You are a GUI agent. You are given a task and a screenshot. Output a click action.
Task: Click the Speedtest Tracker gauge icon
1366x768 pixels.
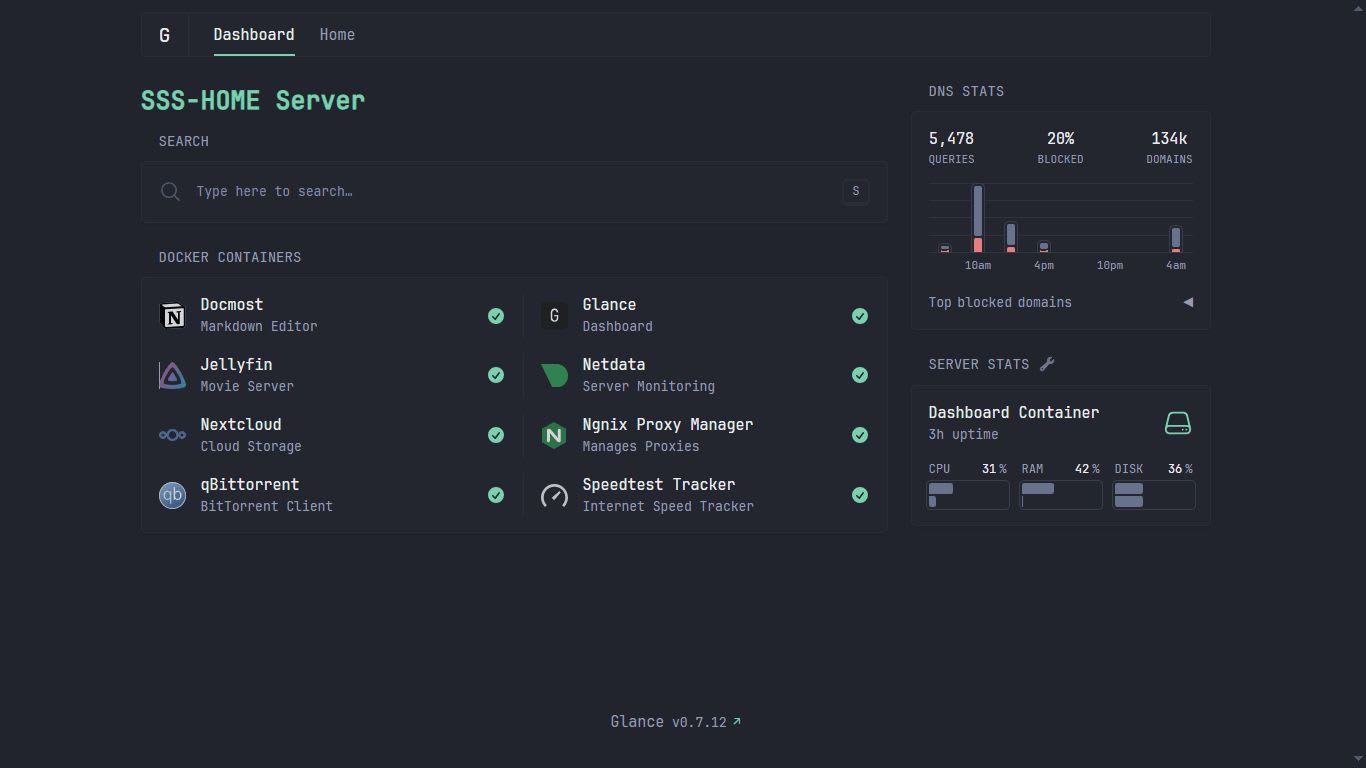554,495
